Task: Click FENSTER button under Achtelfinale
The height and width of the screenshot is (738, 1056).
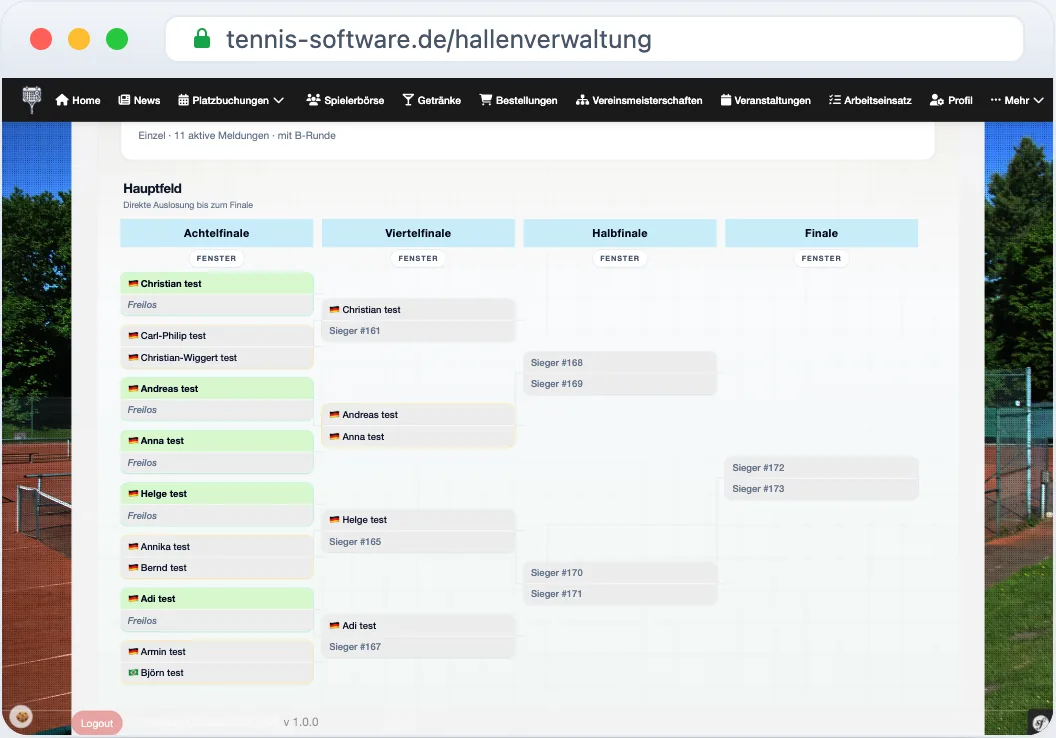Action: coord(216,258)
